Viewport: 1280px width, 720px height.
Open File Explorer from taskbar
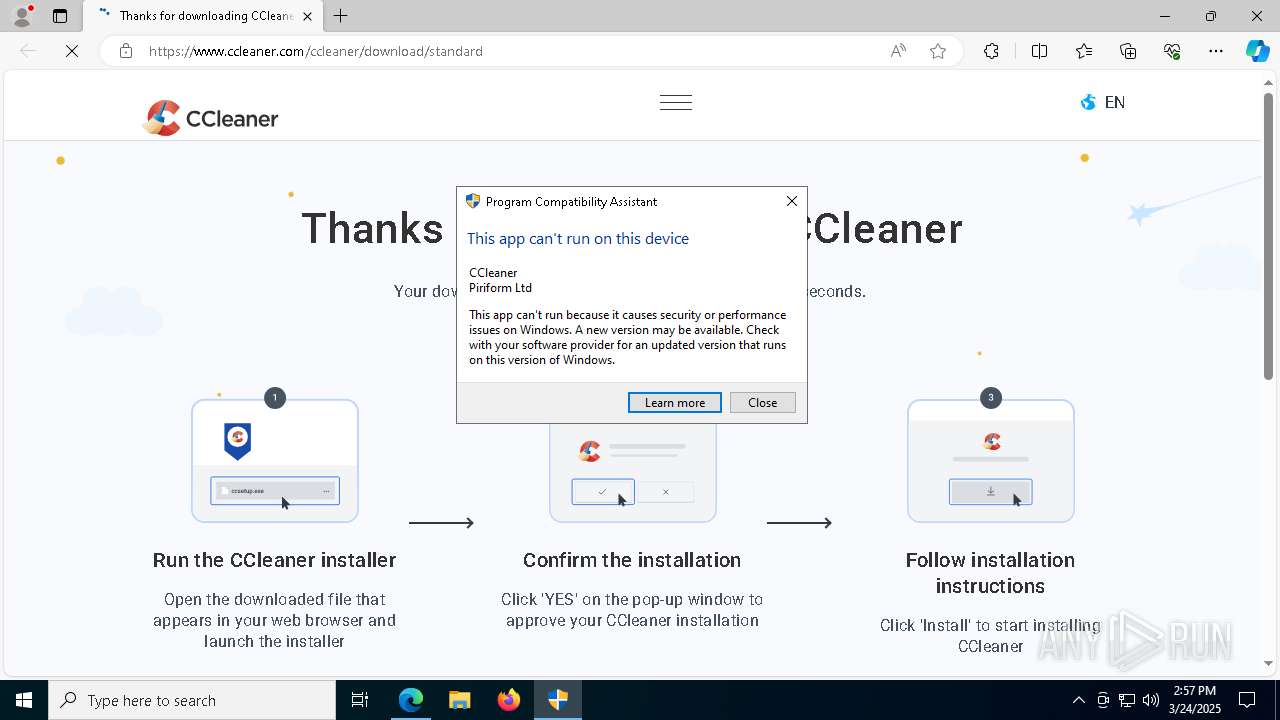(460, 700)
